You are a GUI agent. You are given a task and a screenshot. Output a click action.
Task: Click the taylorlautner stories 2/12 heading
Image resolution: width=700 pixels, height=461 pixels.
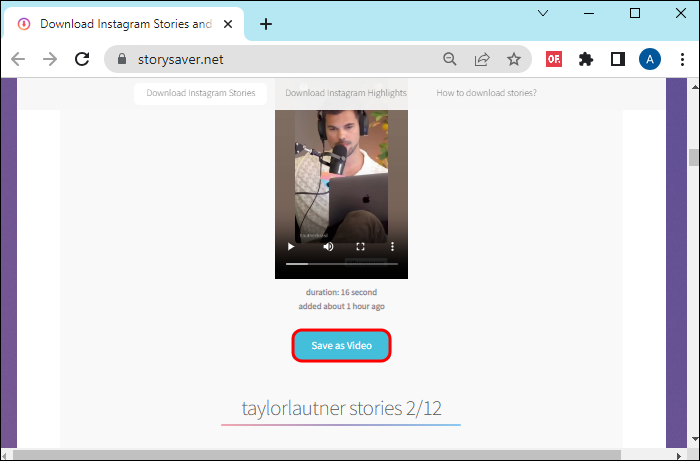(342, 408)
